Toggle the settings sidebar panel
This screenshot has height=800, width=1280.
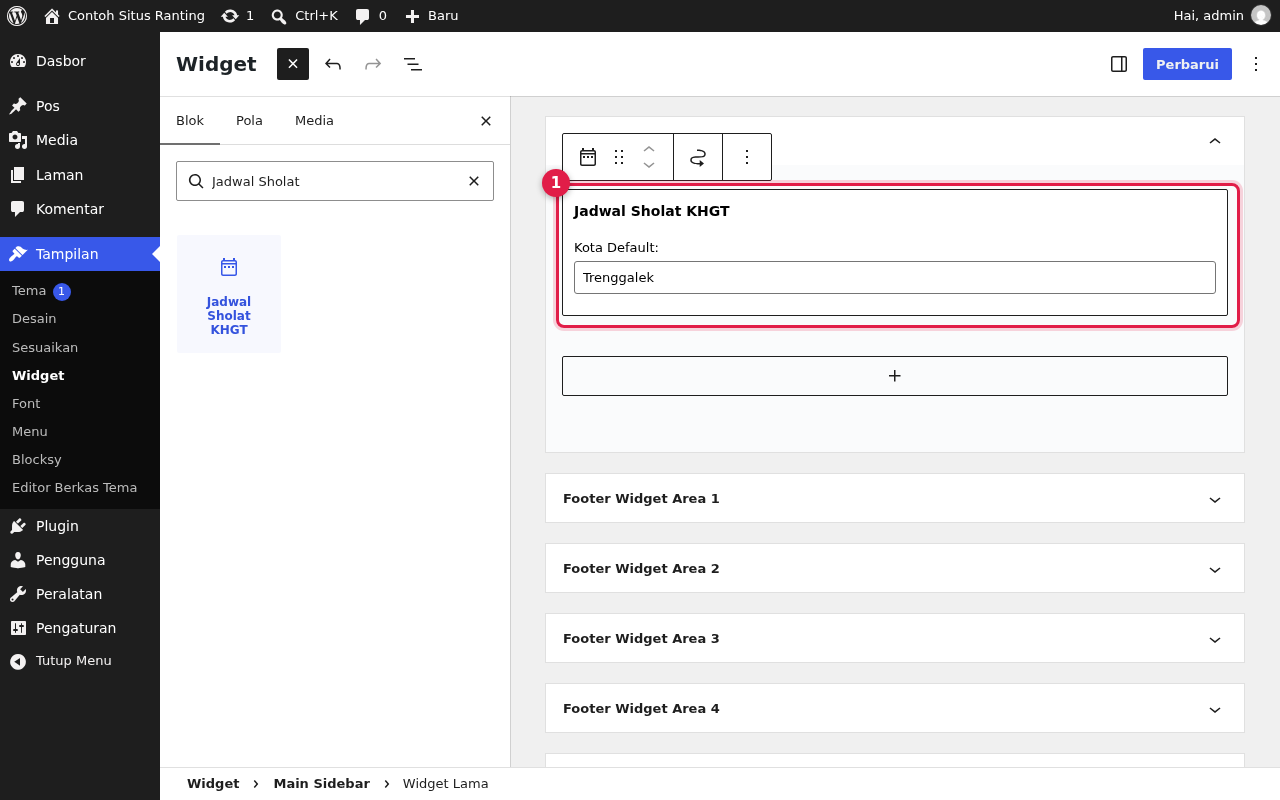coord(1119,64)
